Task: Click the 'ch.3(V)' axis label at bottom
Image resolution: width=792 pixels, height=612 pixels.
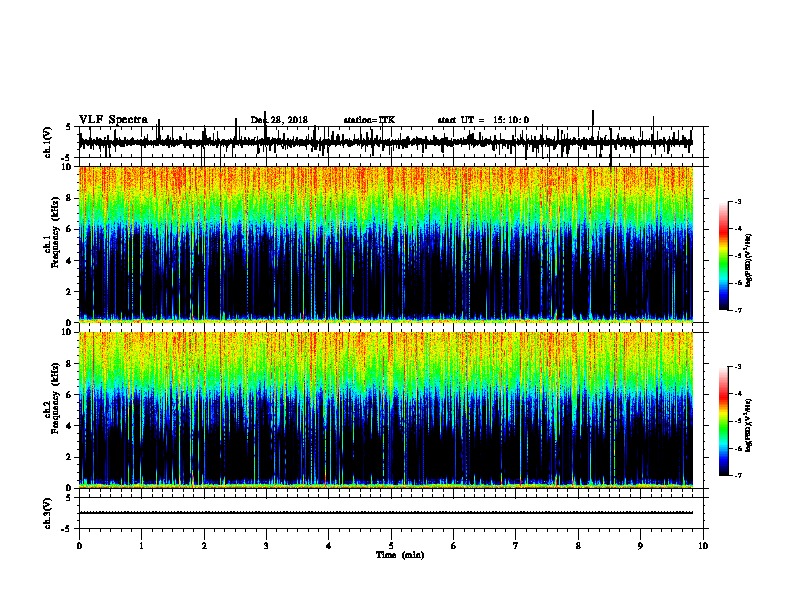Action: tap(48, 513)
